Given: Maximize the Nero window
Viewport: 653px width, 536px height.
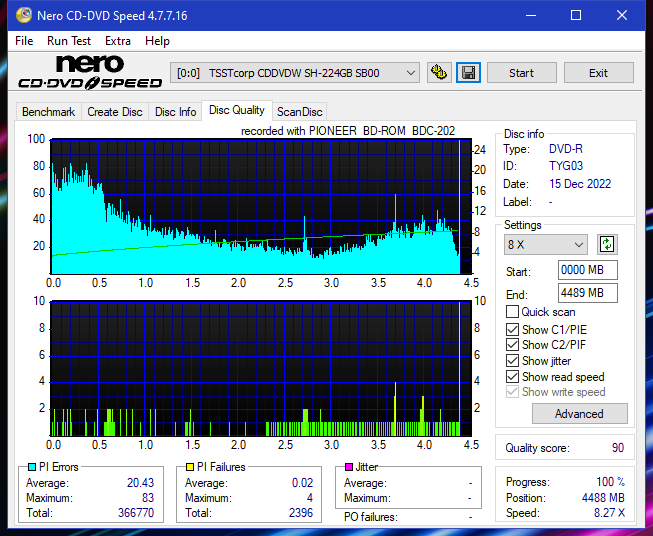Looking at the screenshot, I should tap(576, 15).
